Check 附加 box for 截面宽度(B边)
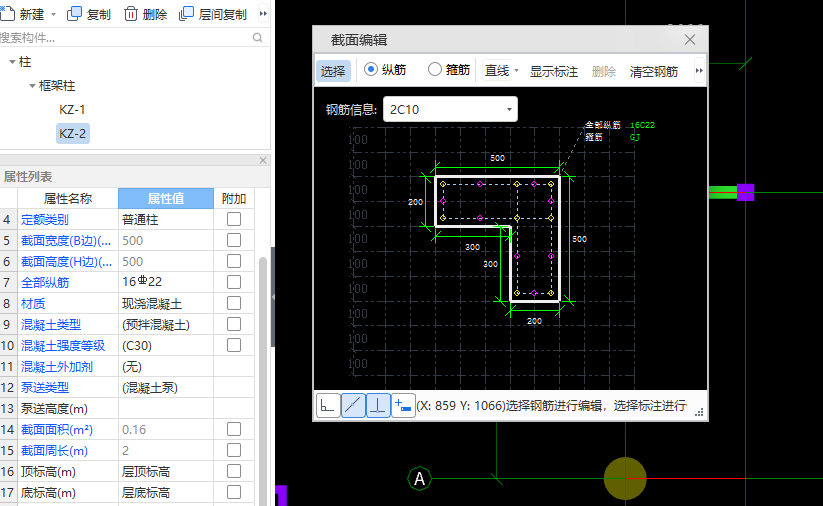This screenshot has height=506, width=823. click(x=234, y=240)
